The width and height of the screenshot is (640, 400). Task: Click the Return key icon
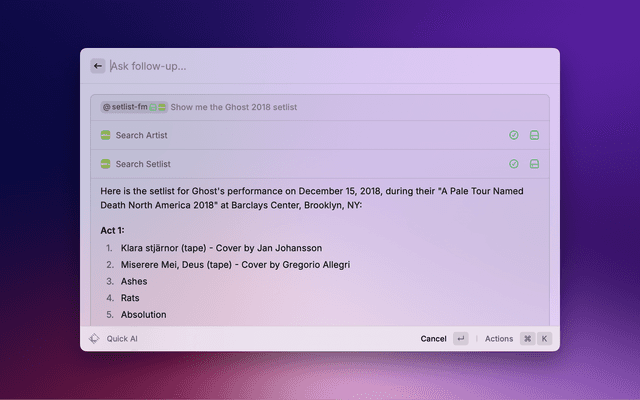tap(460, 339)
